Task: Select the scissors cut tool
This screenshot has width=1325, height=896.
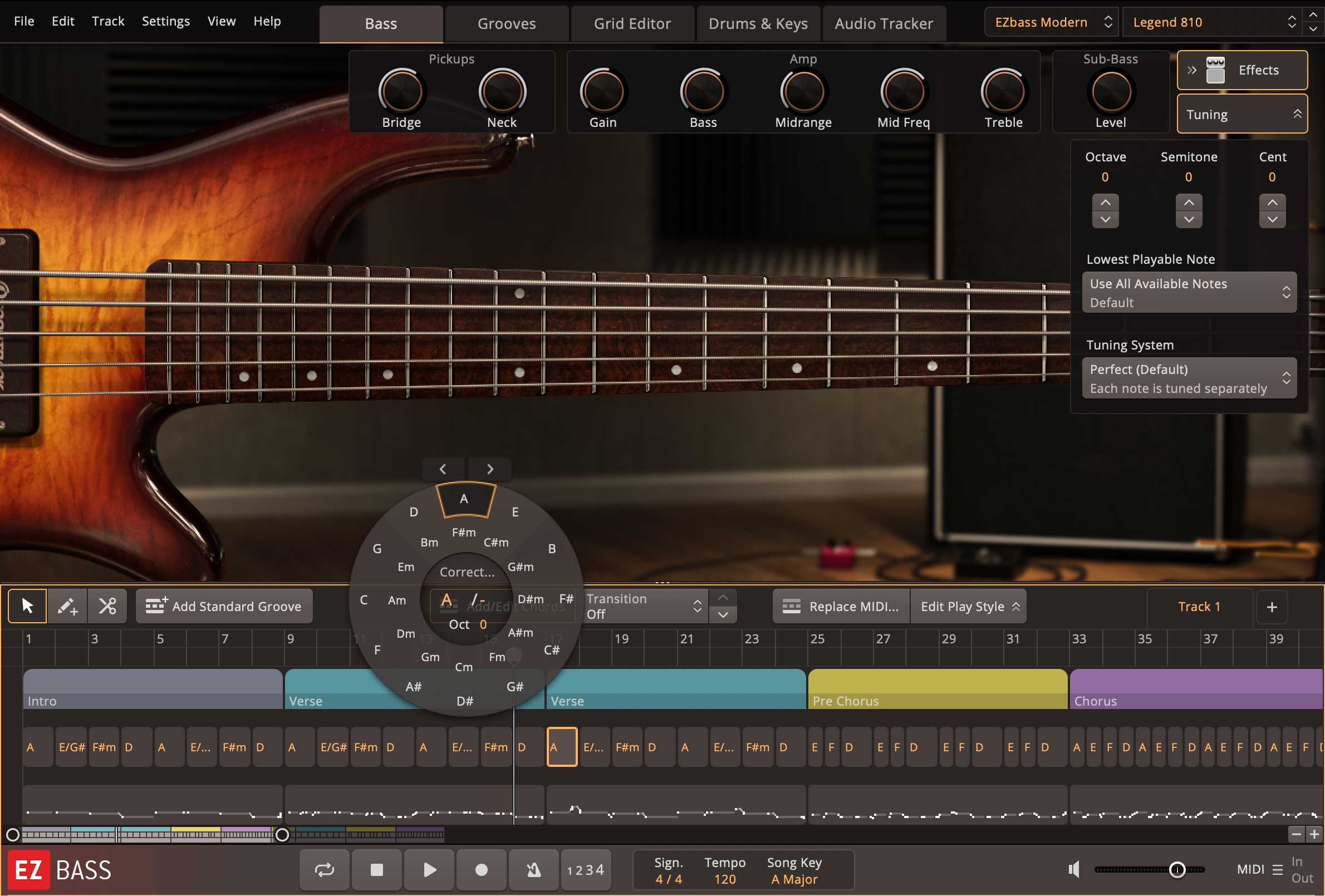Action: (x=107, y=606)
